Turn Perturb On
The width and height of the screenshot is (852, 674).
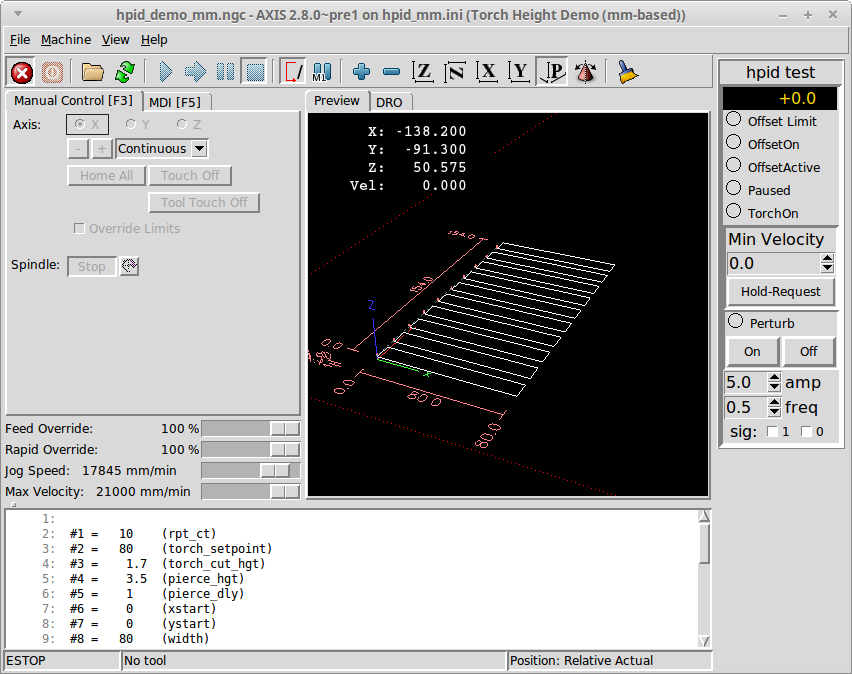coord(753,352)
